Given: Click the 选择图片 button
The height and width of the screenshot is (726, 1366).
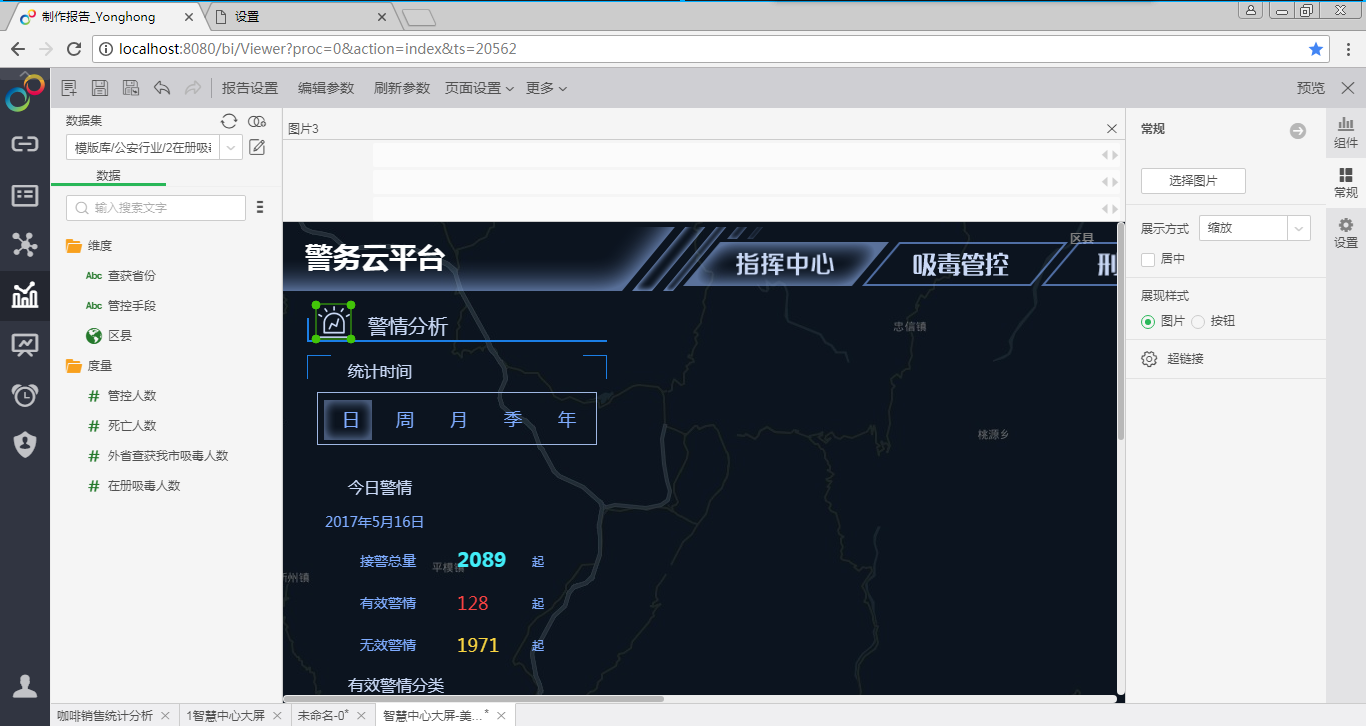Looking at the screenshot, I should click(1193, 181).
